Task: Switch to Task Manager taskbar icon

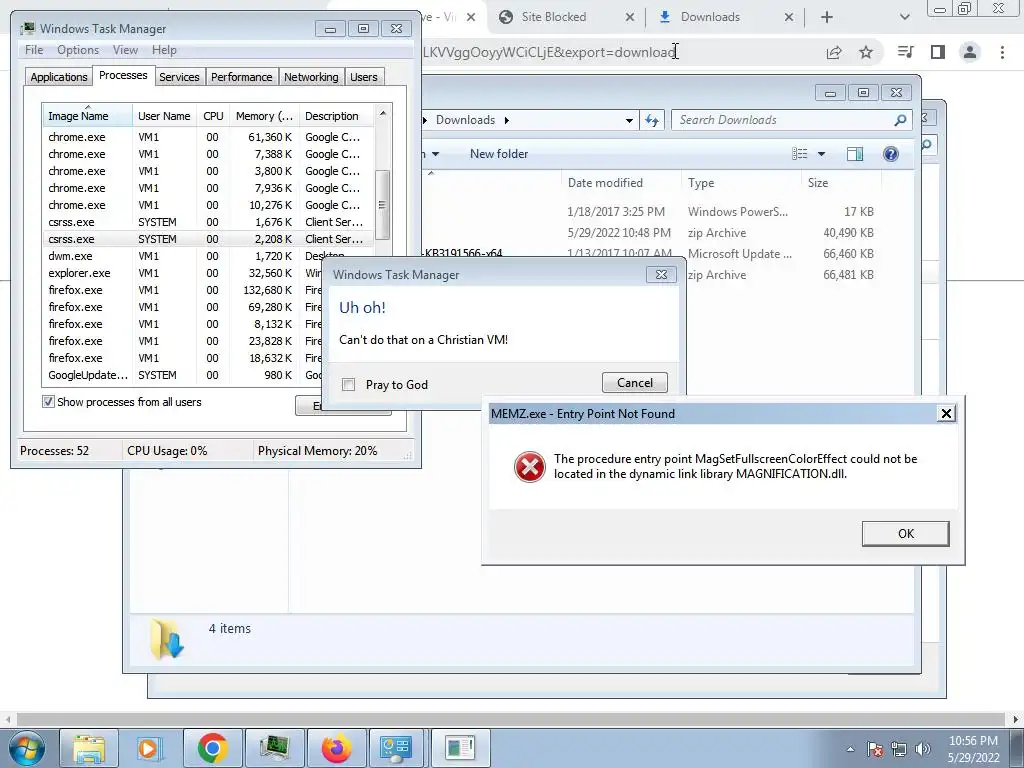Action: click(x=275, y=748)
